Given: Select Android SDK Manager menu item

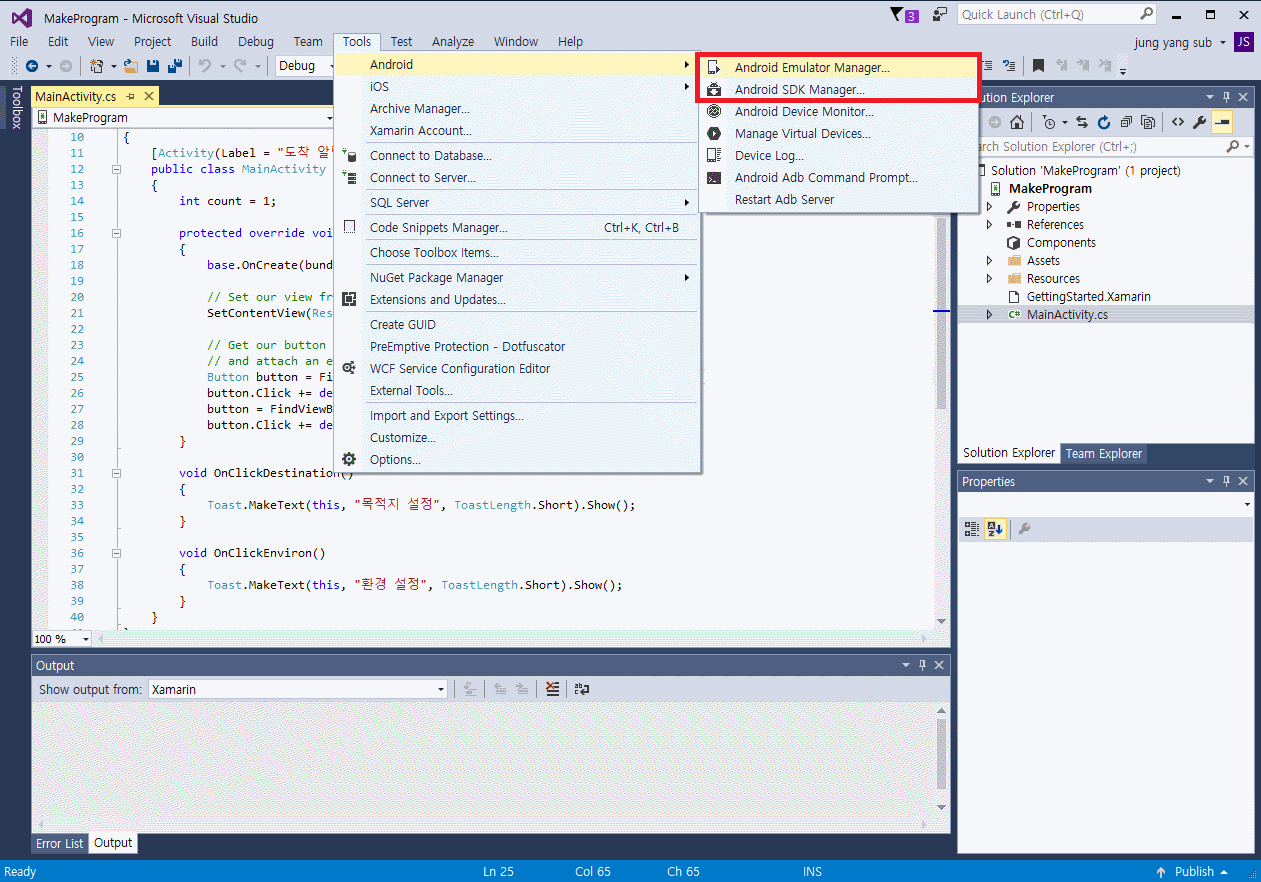Looking at the screenshot, I should tap(838, 90).
